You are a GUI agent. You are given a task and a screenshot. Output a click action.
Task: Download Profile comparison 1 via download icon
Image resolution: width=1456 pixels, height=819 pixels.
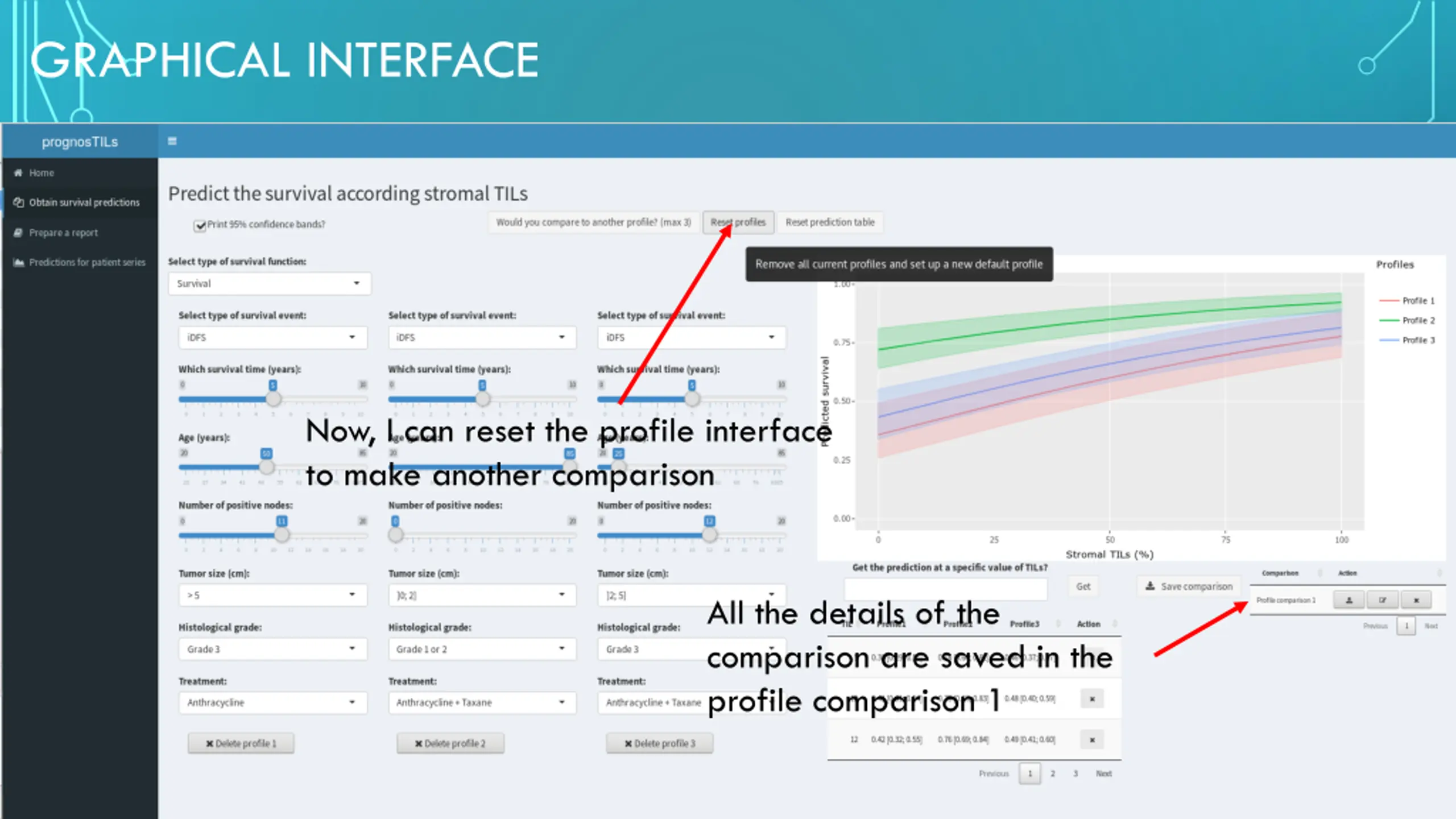tap(1349, 600)
